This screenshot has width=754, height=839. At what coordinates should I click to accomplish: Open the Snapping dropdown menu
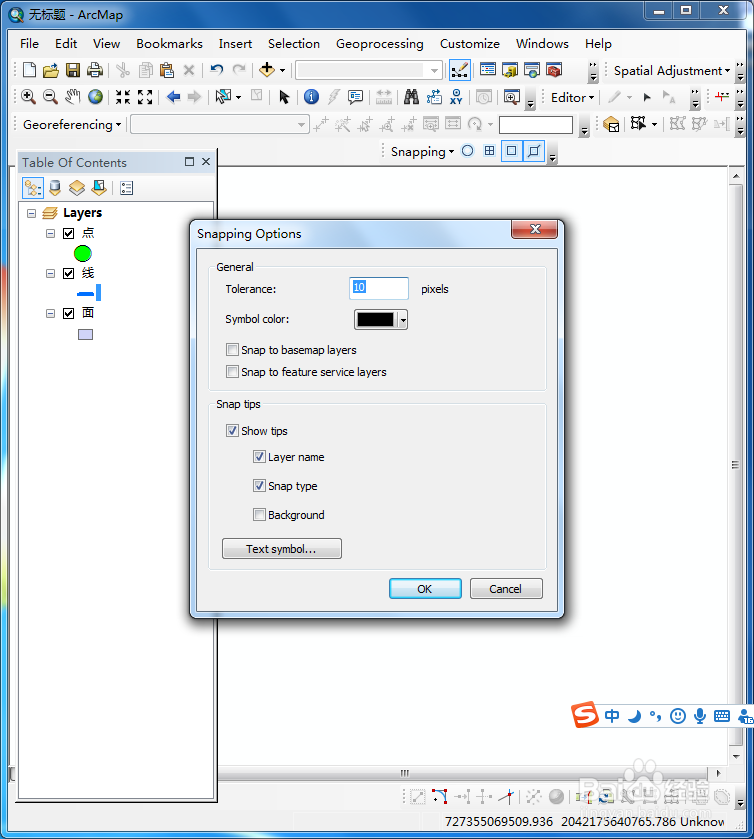pyautogui.click(x=422, y=151)
